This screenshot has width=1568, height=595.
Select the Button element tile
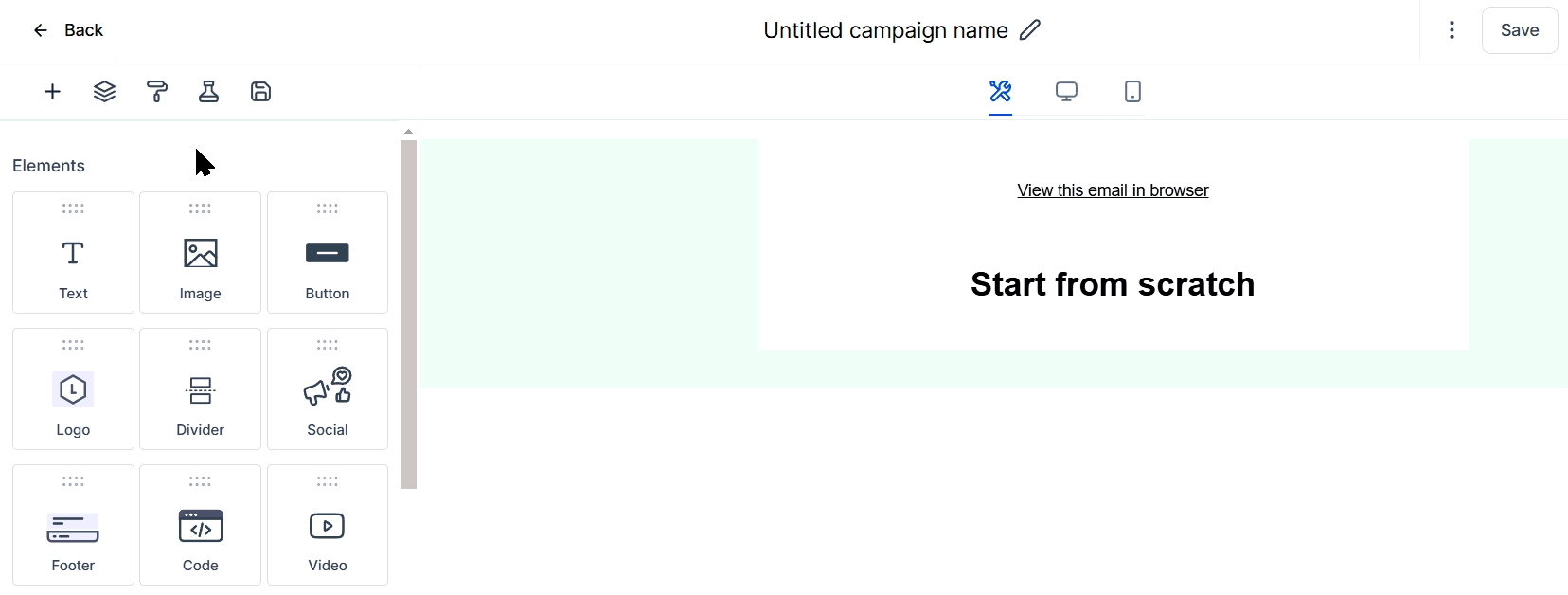point(328,253)
